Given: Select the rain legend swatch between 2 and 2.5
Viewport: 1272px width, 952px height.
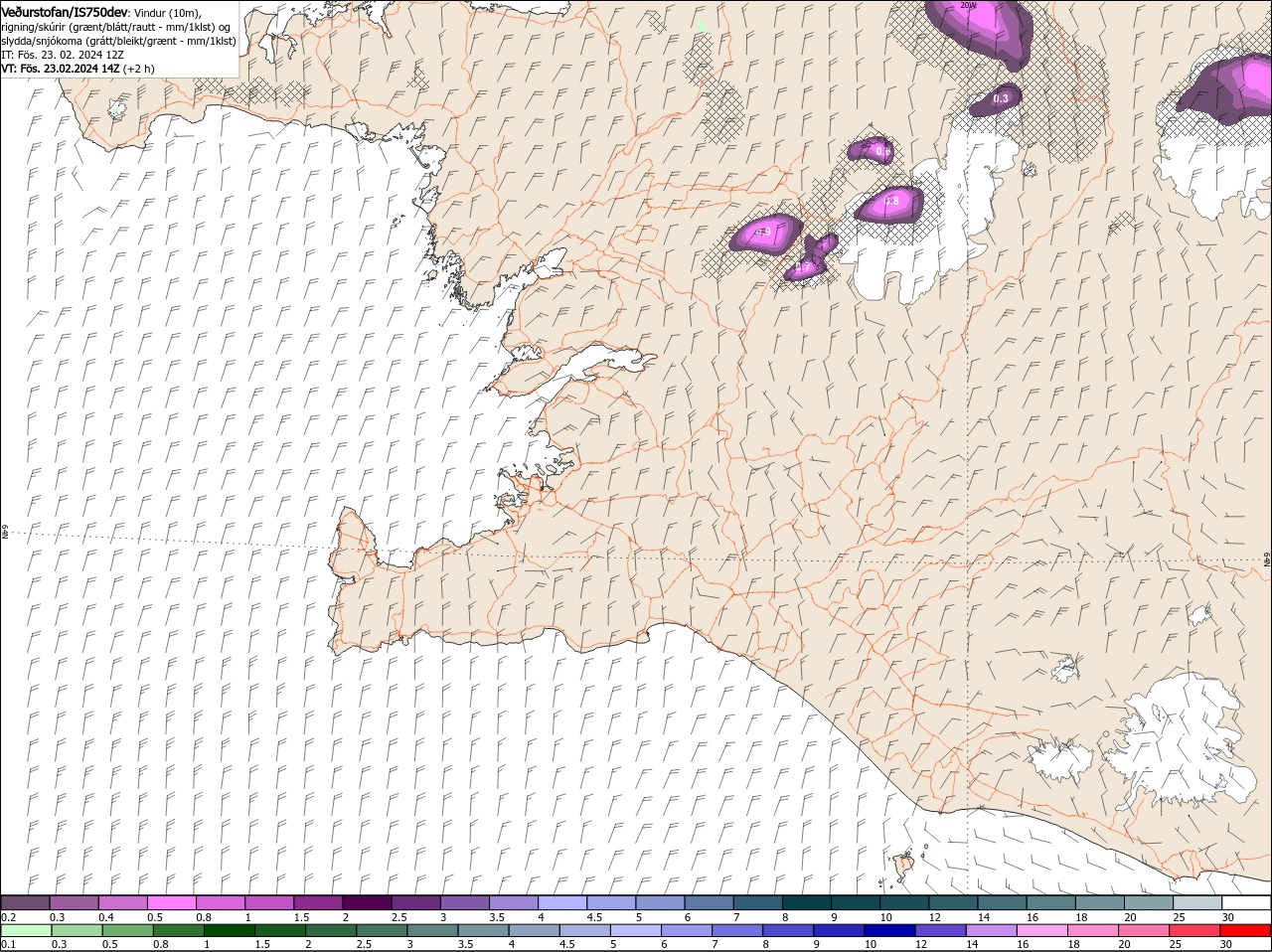Looking at the screenshot, I should (x=332, y=931).
